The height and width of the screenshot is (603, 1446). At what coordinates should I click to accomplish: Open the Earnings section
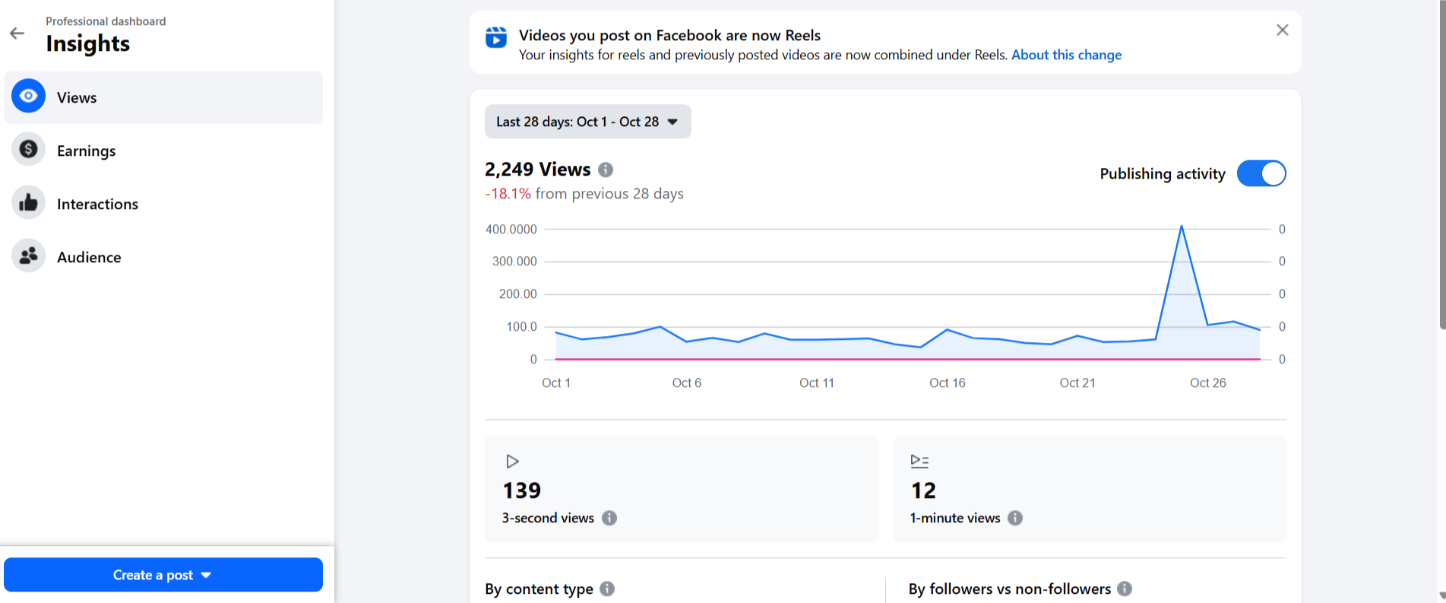tap(163, 150)
